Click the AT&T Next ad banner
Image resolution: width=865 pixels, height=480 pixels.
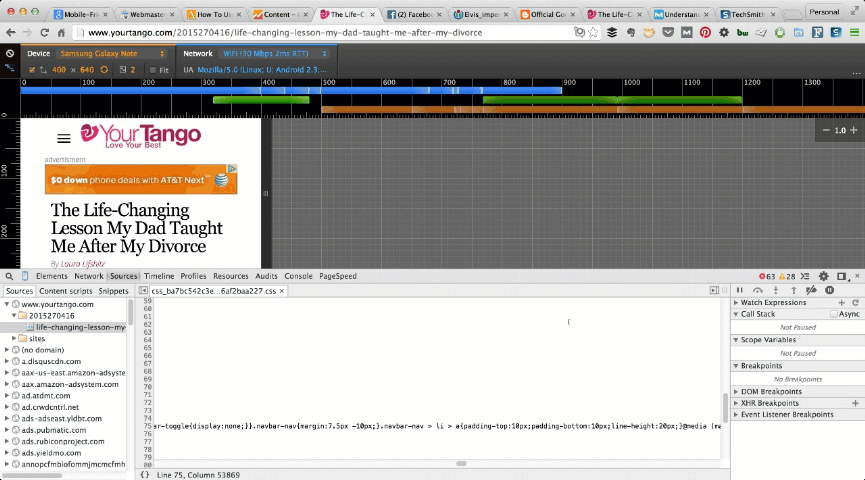pos(141,180)
